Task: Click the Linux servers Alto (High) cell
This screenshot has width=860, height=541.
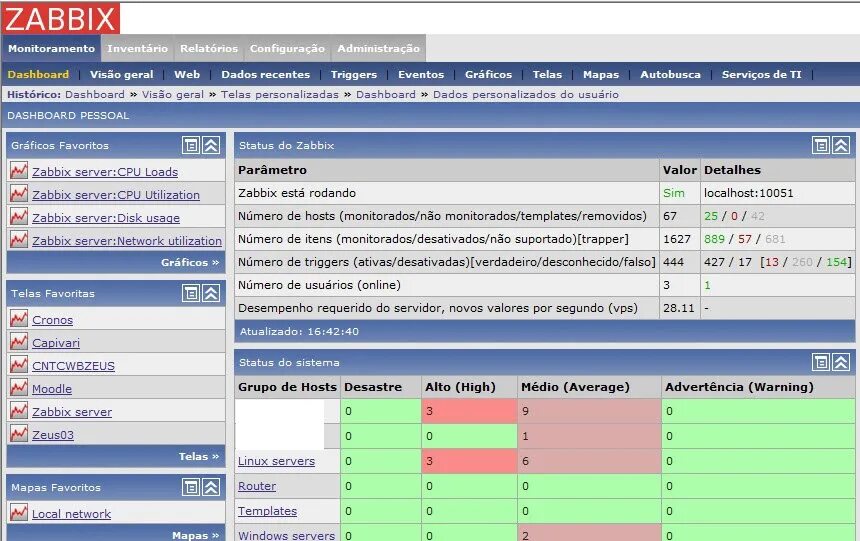Action: pyautogui.click(x=469, y=461)
